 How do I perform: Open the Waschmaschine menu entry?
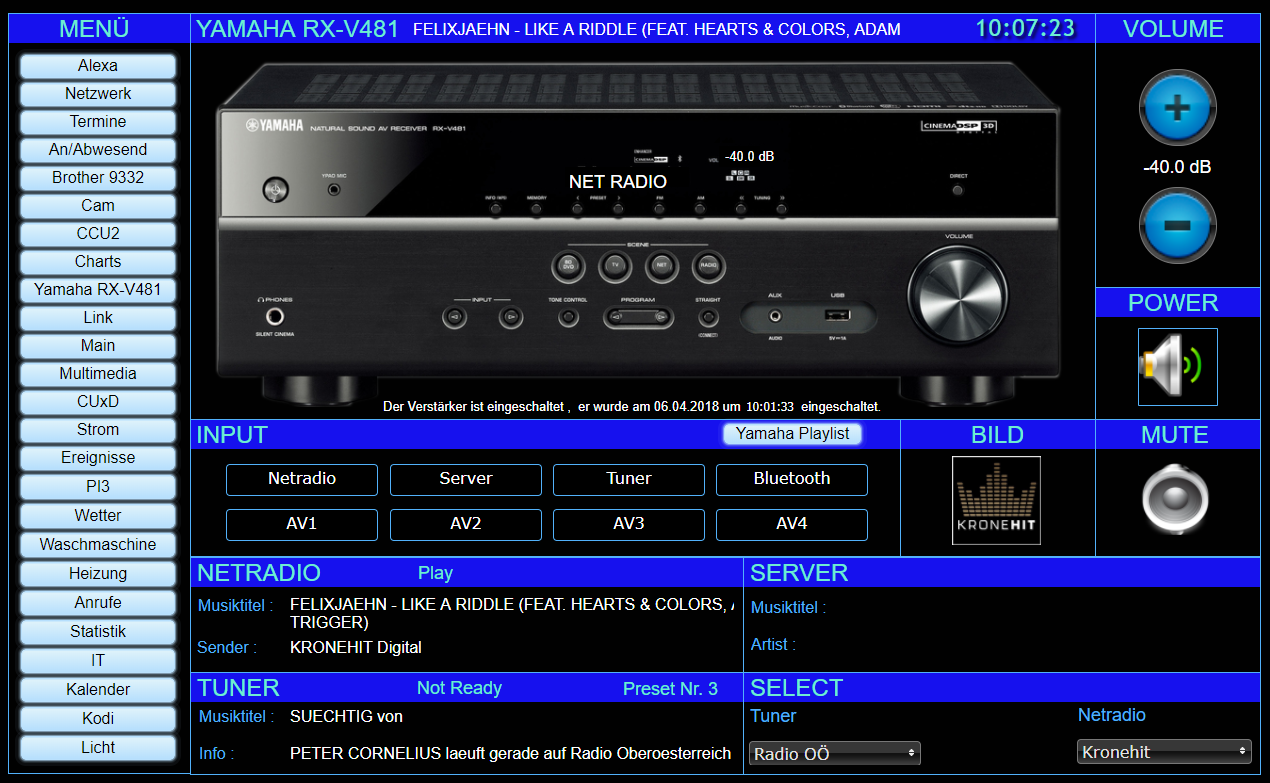(x=98, y=545)
